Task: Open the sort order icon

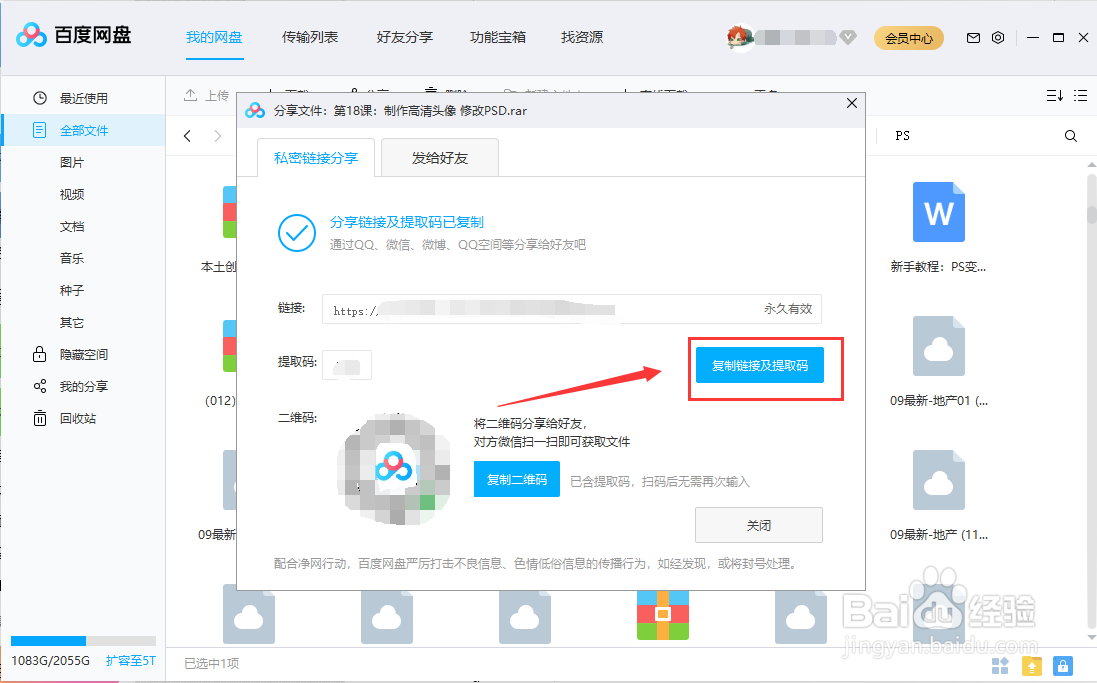Action: tap(1054, 95)
